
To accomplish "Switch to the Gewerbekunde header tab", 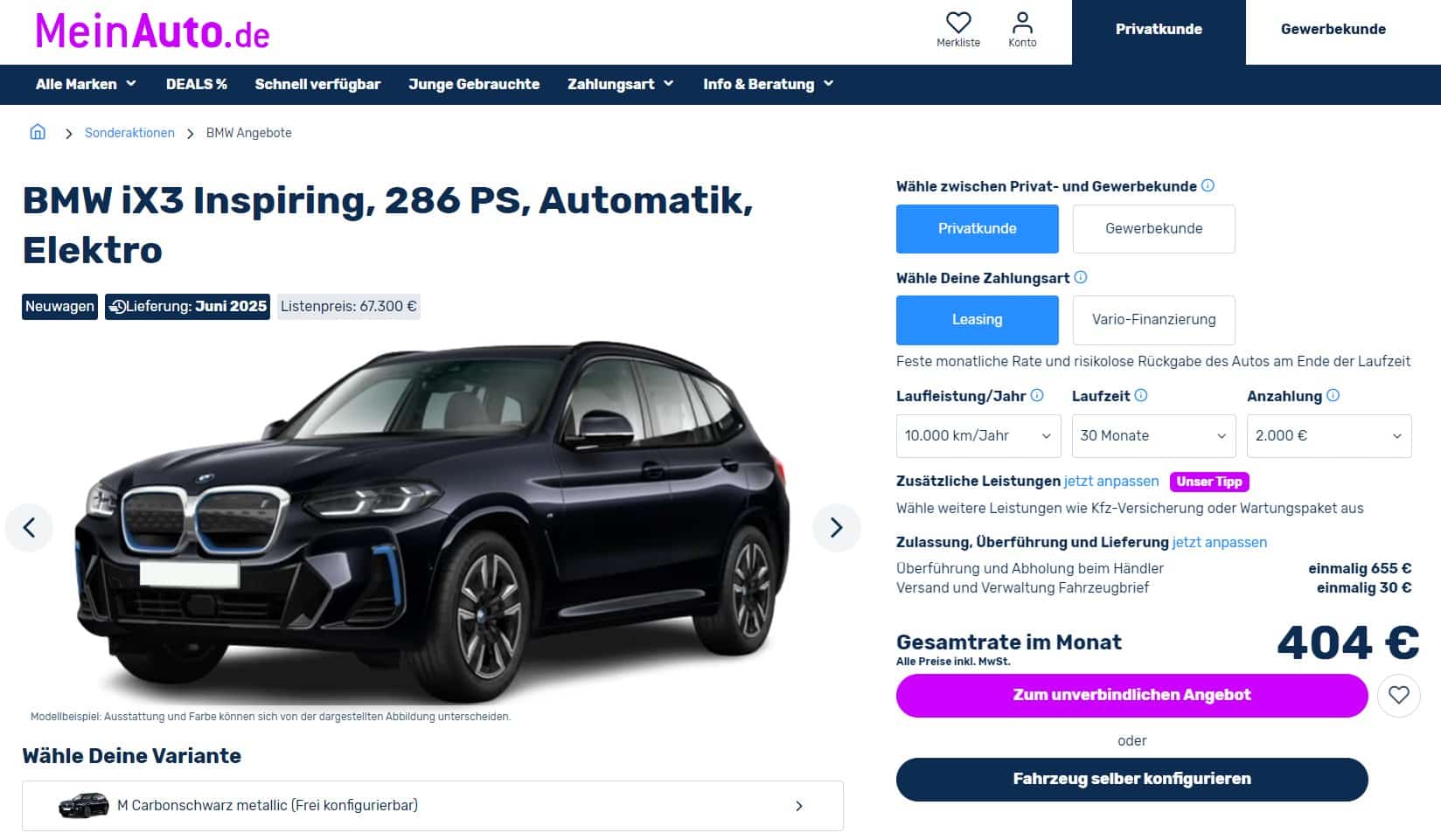I will 1333,29.
